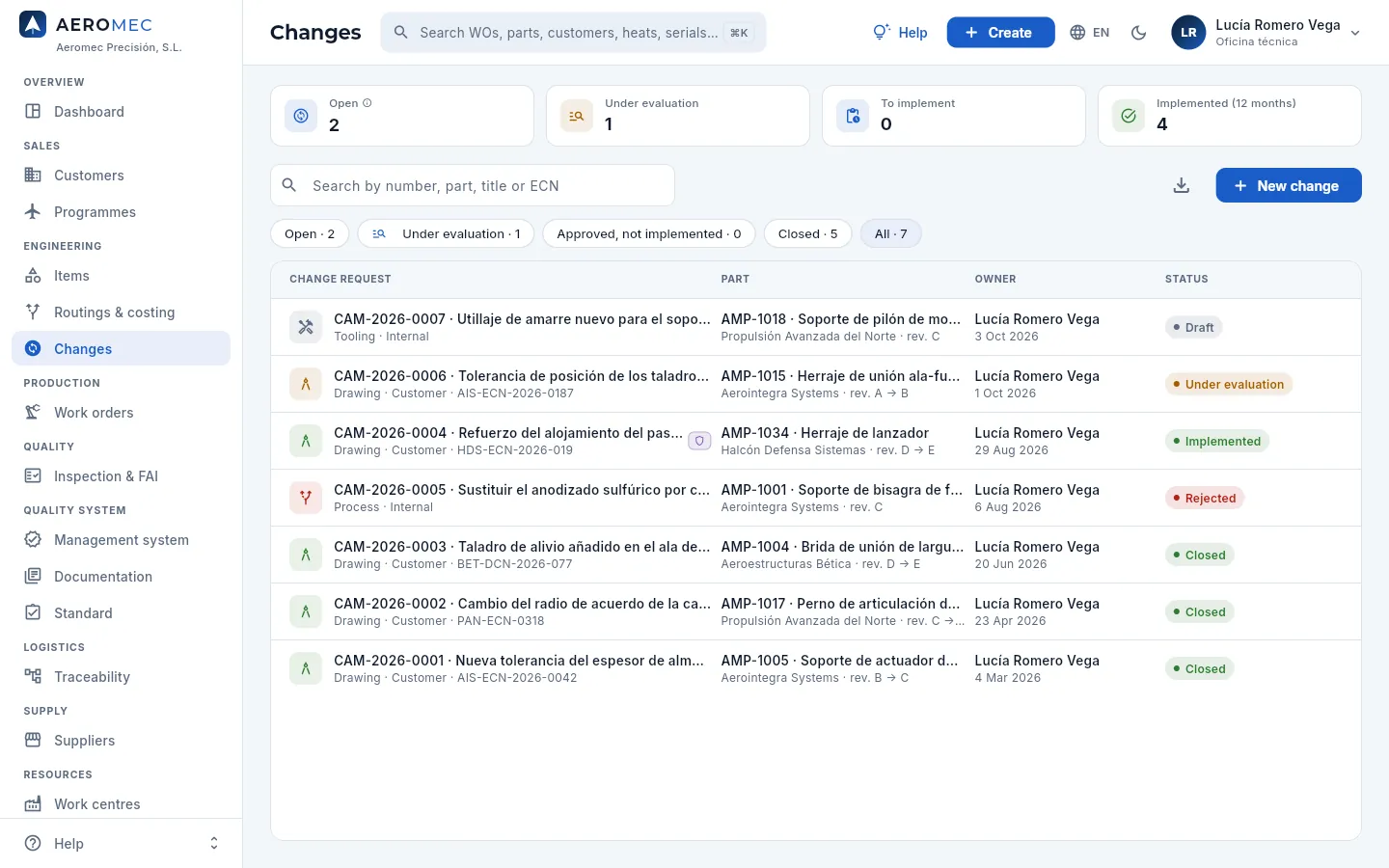This screenshot has height=868, width=1389.
Task: Navigate to Routings & costing
Action: pos(121,312)
